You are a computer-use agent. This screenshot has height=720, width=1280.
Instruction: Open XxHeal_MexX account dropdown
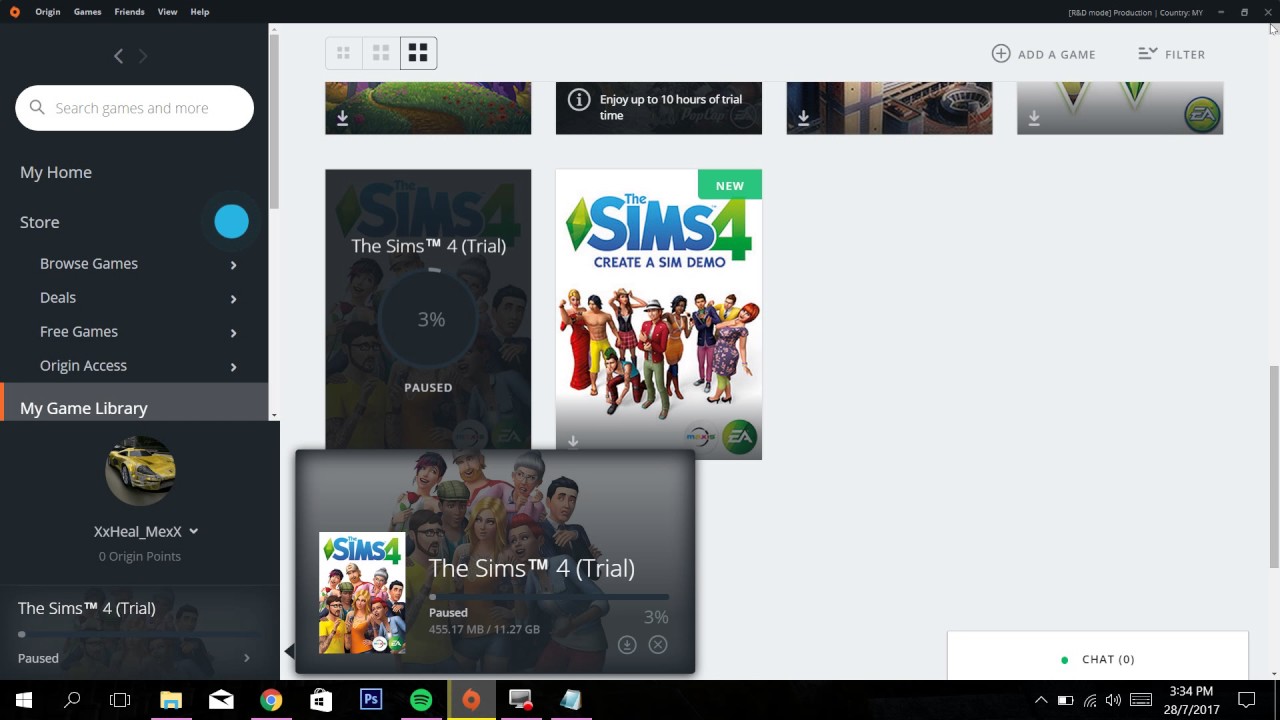tap(146, 531)
